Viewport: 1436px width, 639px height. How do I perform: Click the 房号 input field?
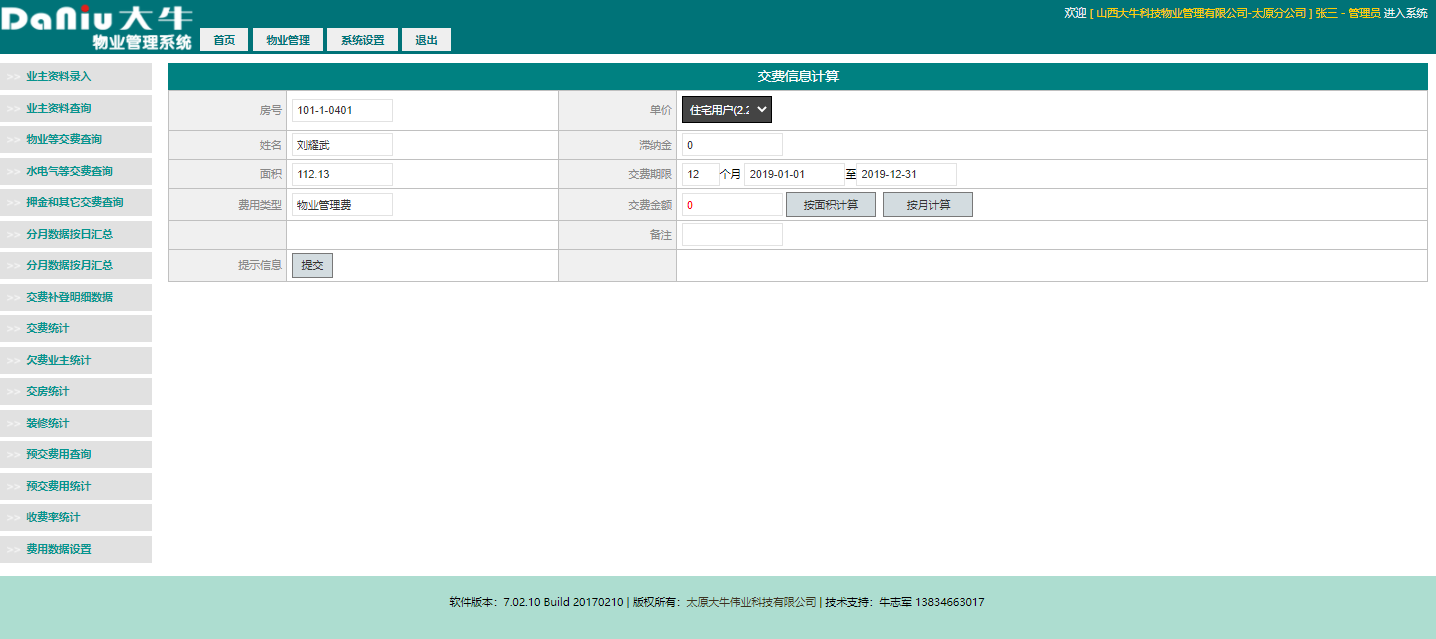pyautogui.click(x=342, y=110)
